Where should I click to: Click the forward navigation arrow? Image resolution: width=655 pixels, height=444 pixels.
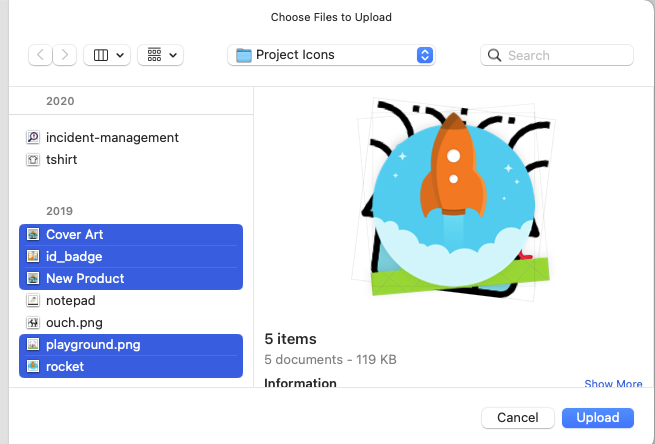coord(65,55)
